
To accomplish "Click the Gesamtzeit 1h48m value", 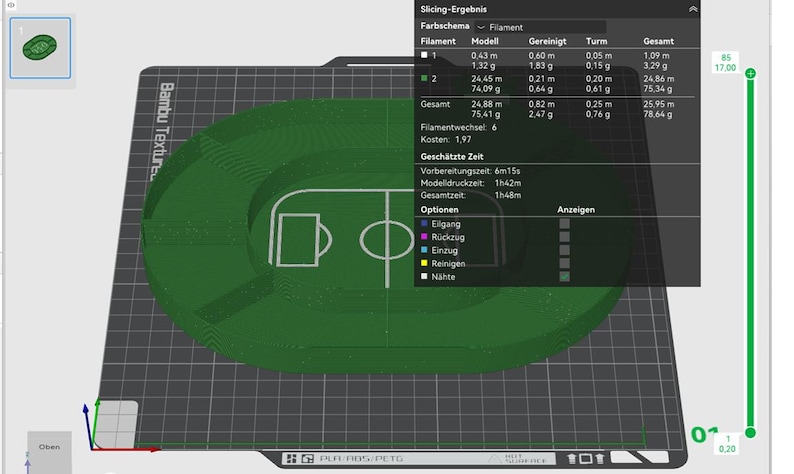I will tap(508, 195).
